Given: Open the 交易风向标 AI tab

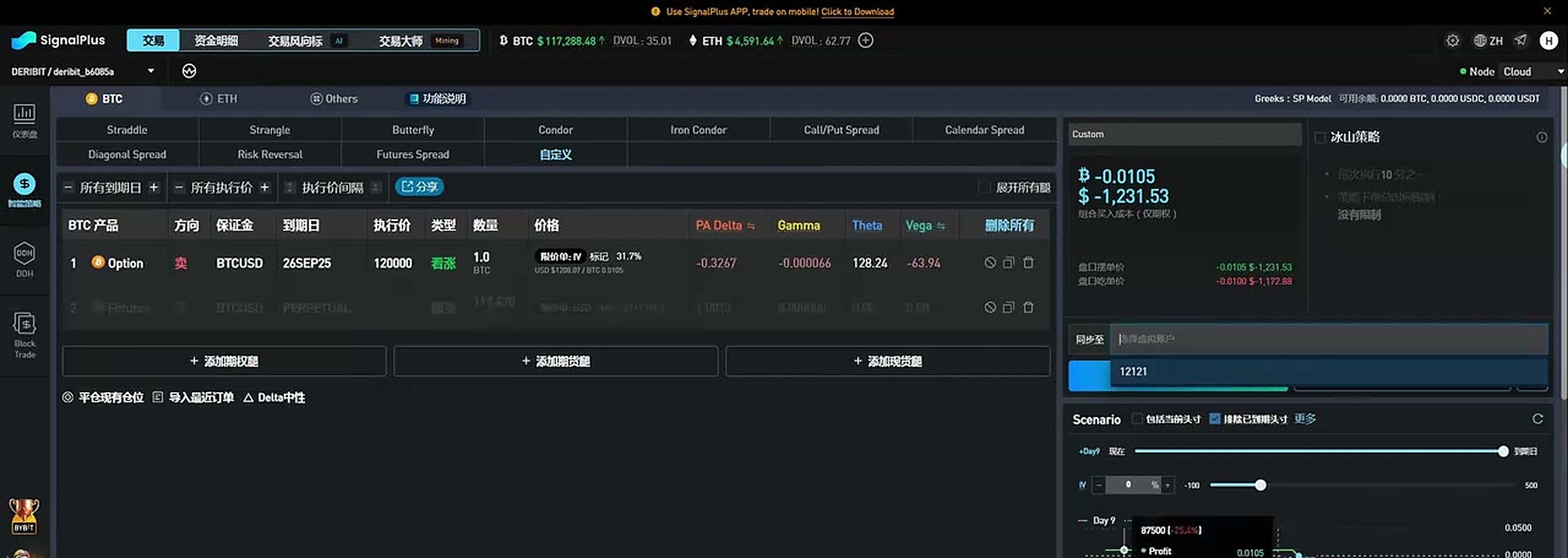Looking at the screenshot, I should pos(307,40).
